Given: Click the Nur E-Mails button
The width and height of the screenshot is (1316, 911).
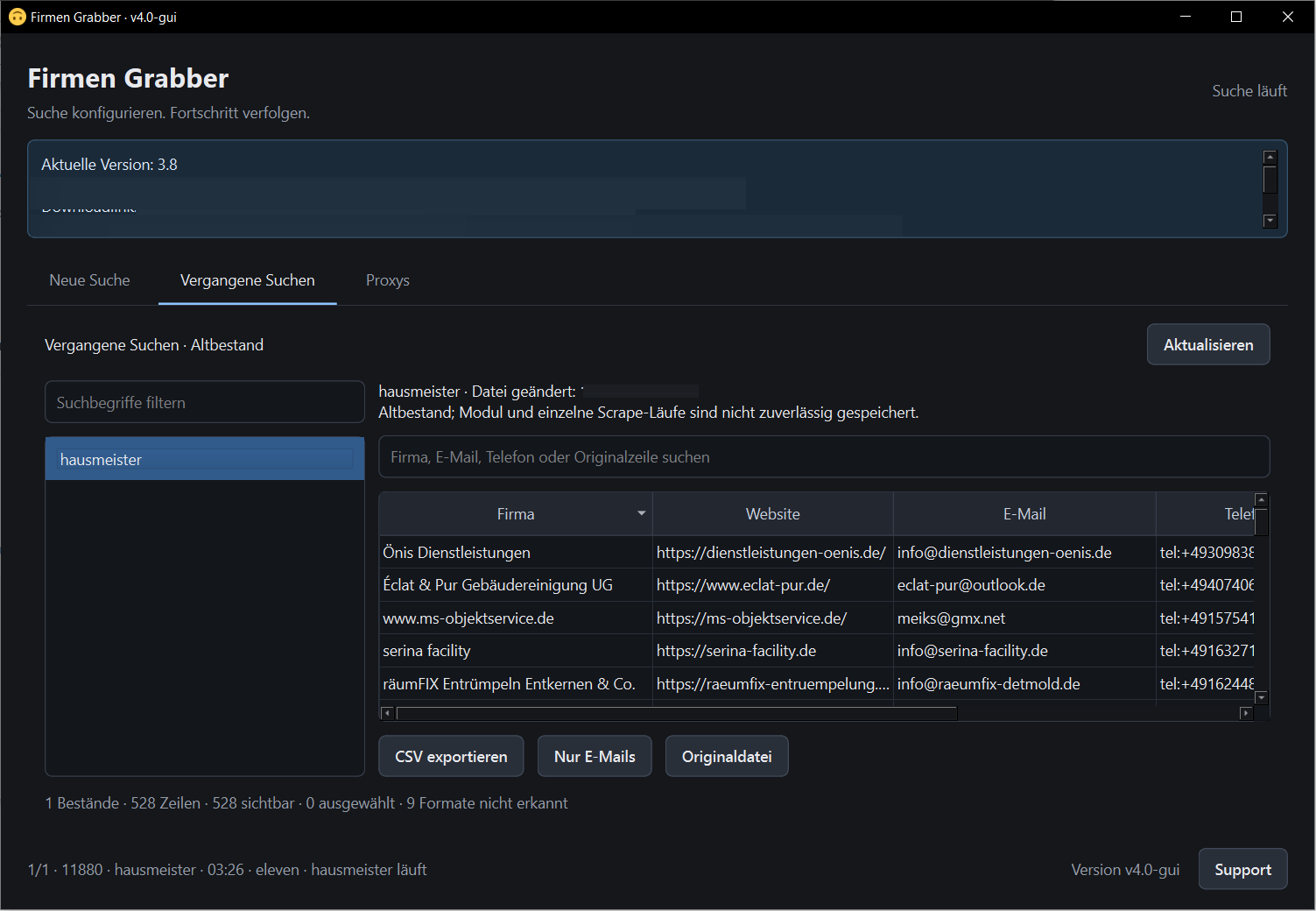Looking at the screenshot, I should 595,757.
